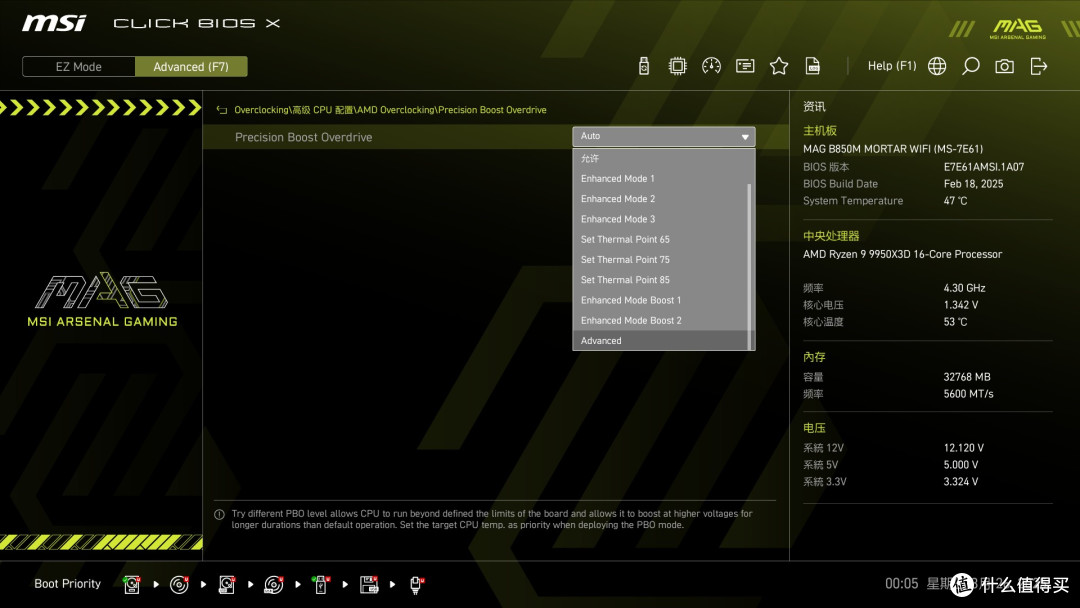Click 5.000 V system voltage value
1080x608 pixels.
coord(961,465)
